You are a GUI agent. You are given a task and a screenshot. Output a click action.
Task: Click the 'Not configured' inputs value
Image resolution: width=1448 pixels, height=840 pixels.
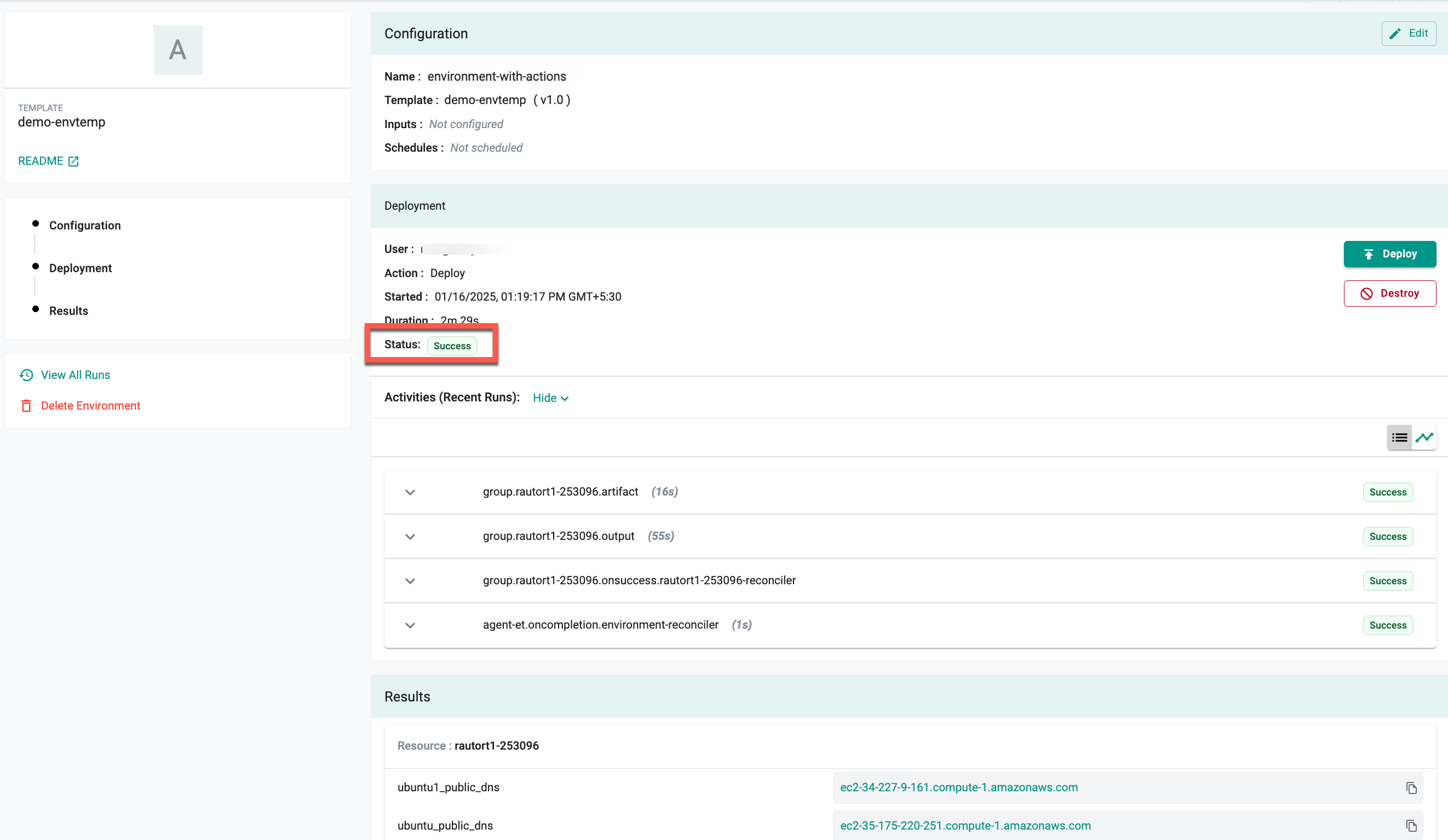(466, 124)
